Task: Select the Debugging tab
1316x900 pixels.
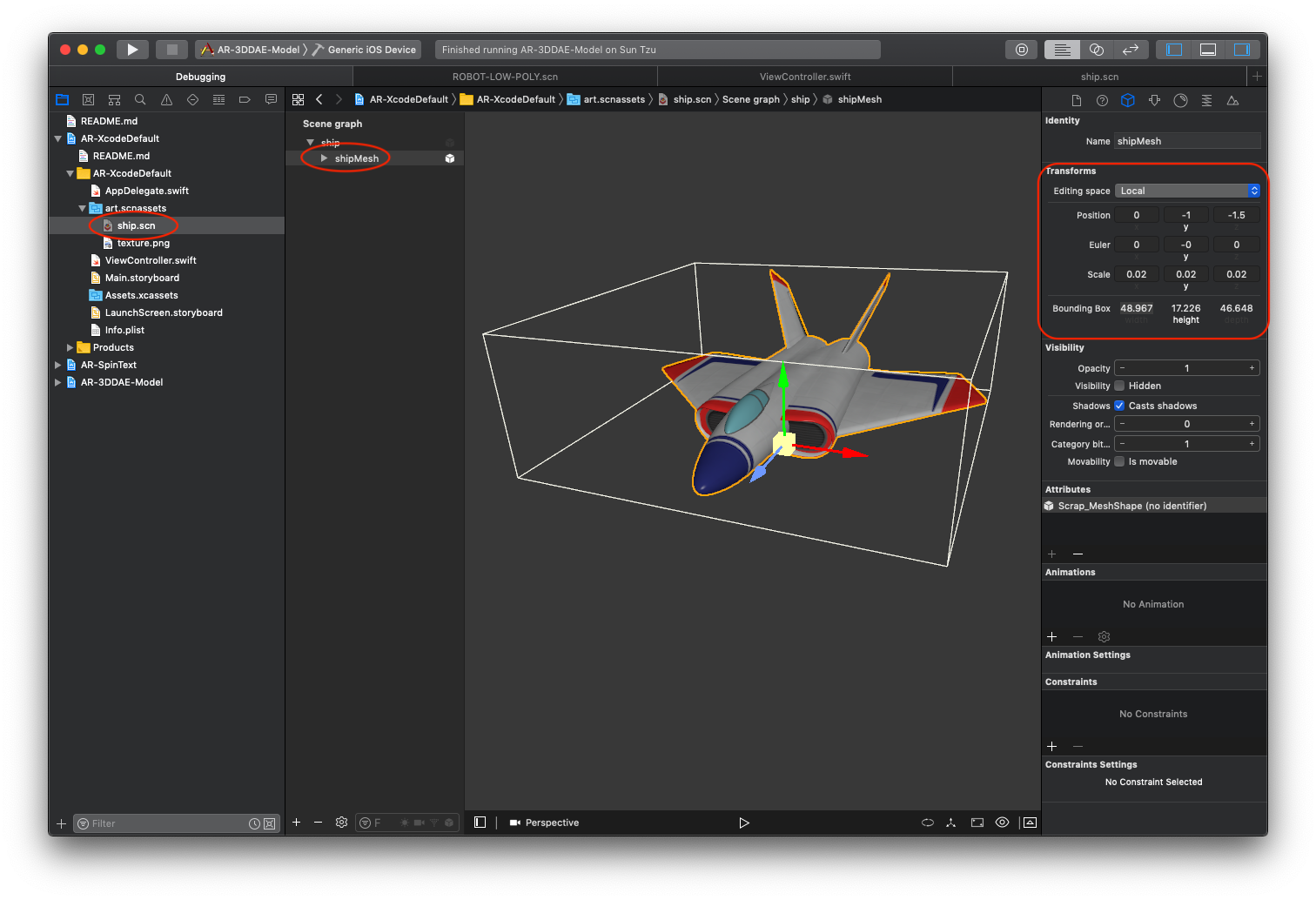Action: pos(200,77)
